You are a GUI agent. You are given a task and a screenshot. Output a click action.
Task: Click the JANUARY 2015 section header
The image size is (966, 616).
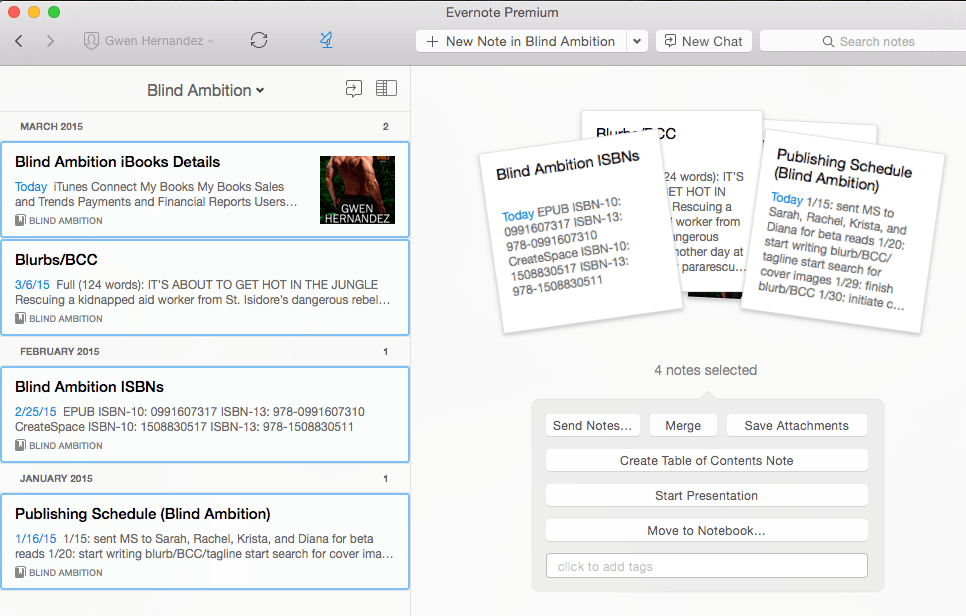205,479
